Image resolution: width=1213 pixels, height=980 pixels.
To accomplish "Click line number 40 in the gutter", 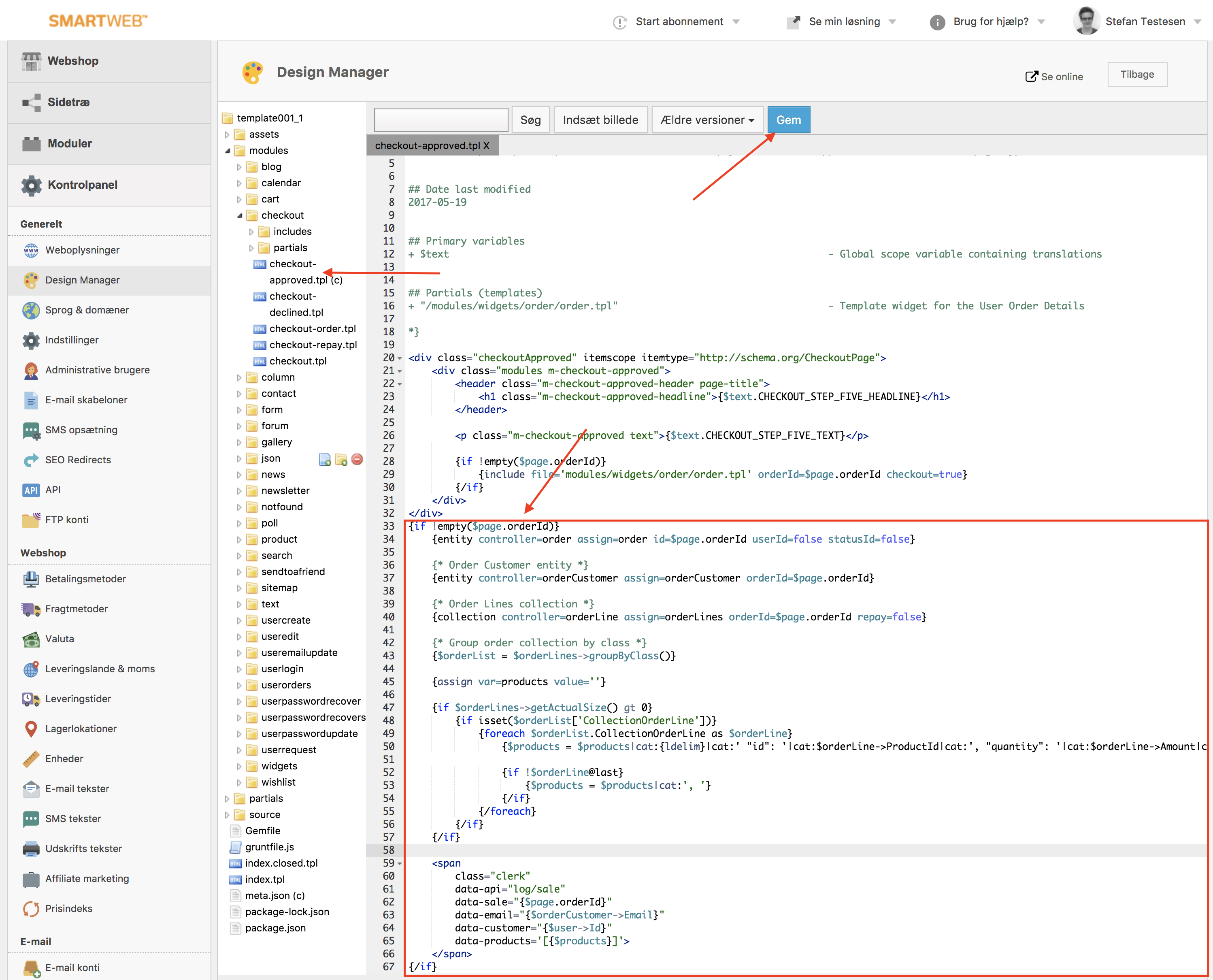I will tap(388, 616).
